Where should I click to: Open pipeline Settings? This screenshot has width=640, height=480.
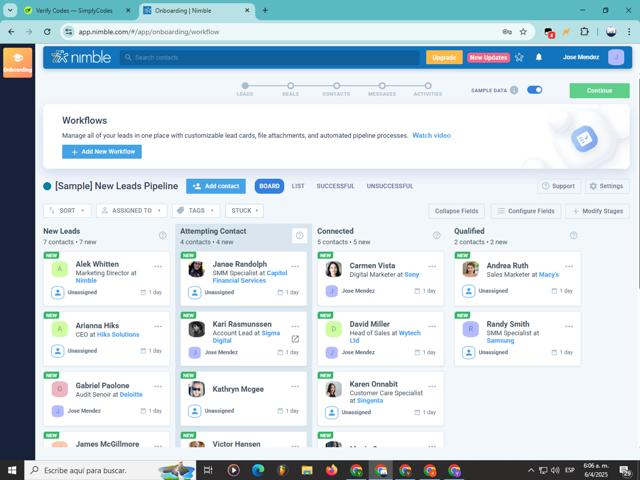click(607, 186)
